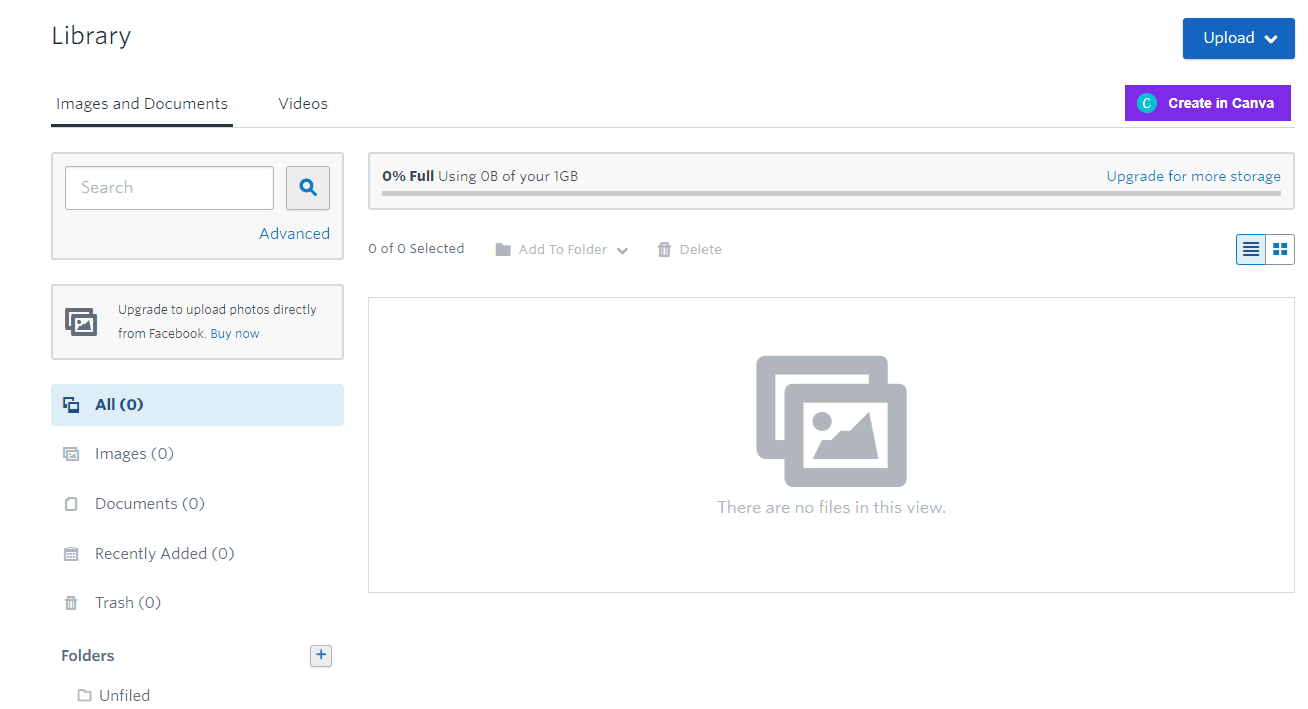Open the Trash section in sidebar
This screenshot has width=1308, height=709.
(x=127, y=602)
